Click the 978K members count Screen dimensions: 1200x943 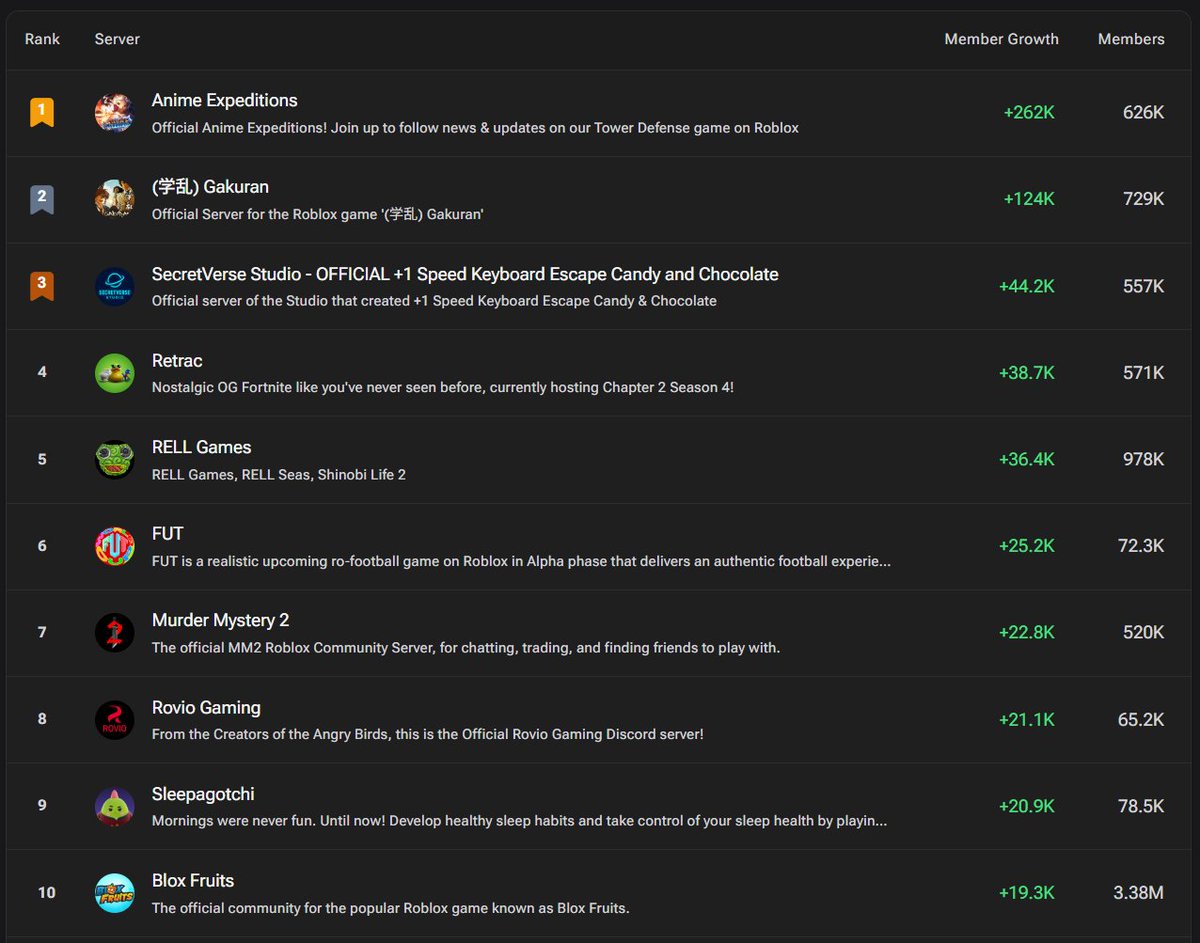(x=1144, y=459)
